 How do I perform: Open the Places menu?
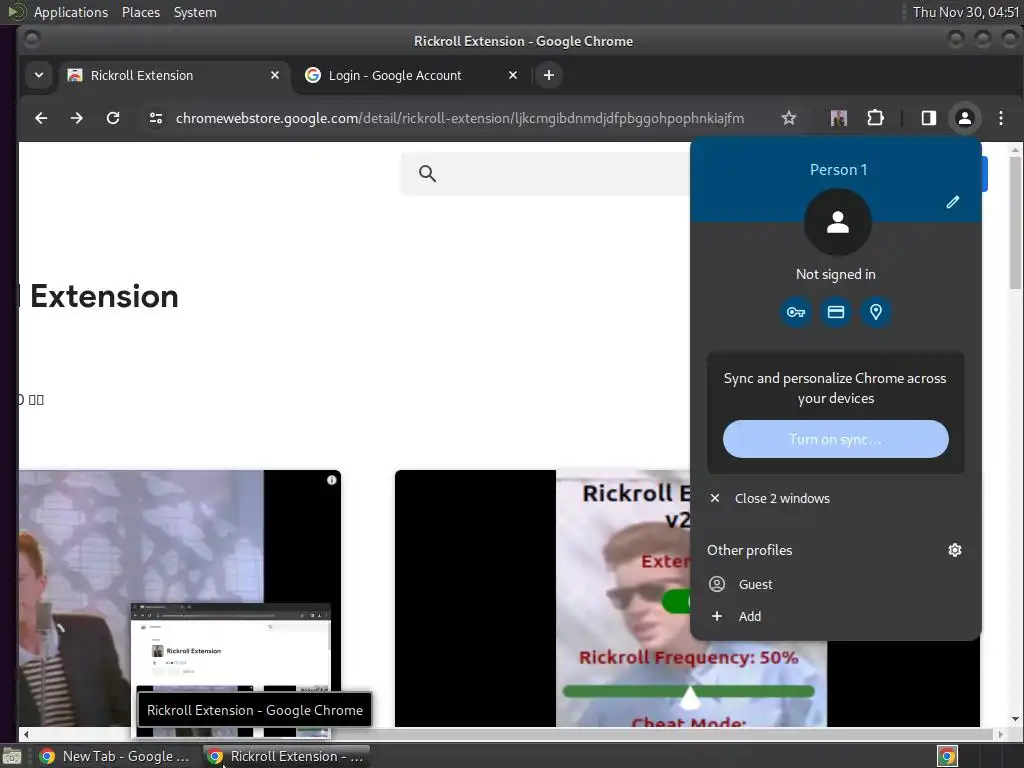(x=140, y=12)
